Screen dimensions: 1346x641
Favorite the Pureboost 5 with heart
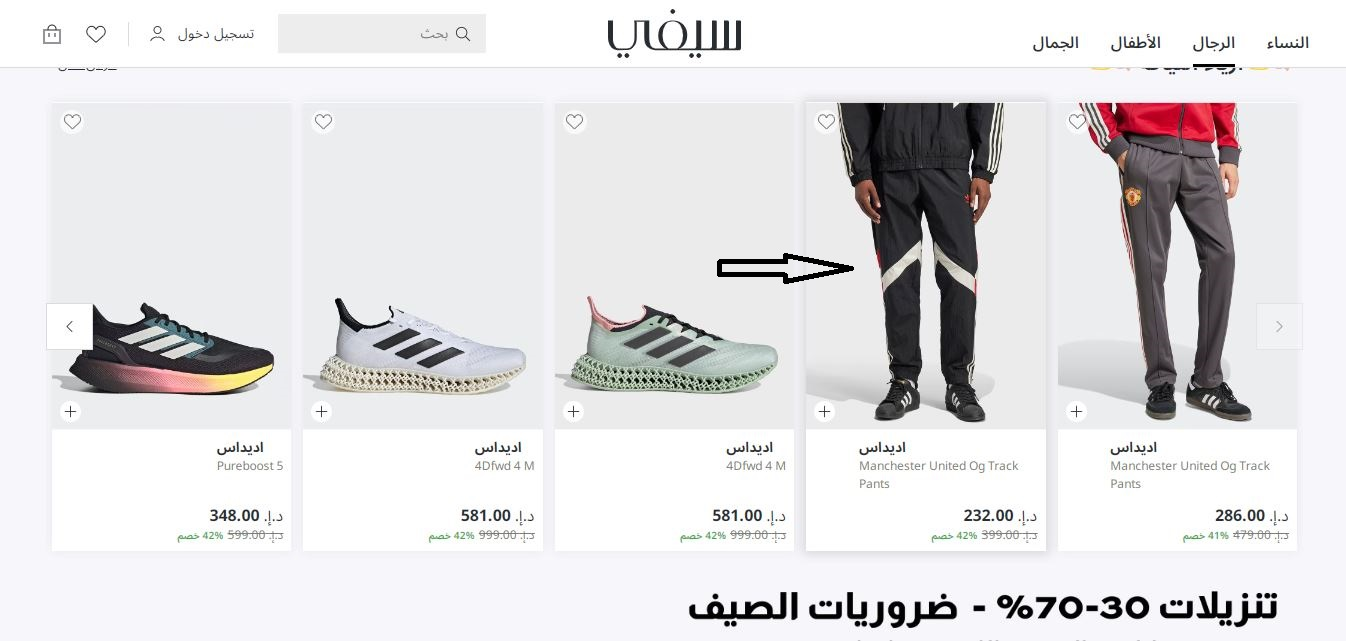pos(72,122)
